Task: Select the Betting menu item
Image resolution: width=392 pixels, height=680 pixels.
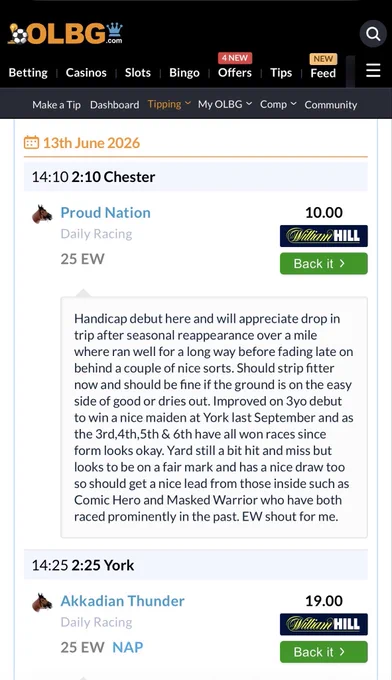Action: [x=28, y=72]
